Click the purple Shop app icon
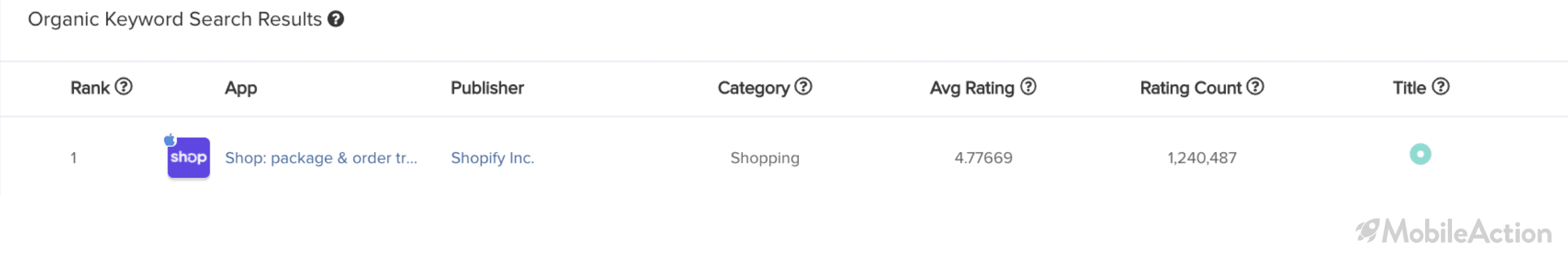The height and width of the screenshot is (276, 1568). [189, 158]
